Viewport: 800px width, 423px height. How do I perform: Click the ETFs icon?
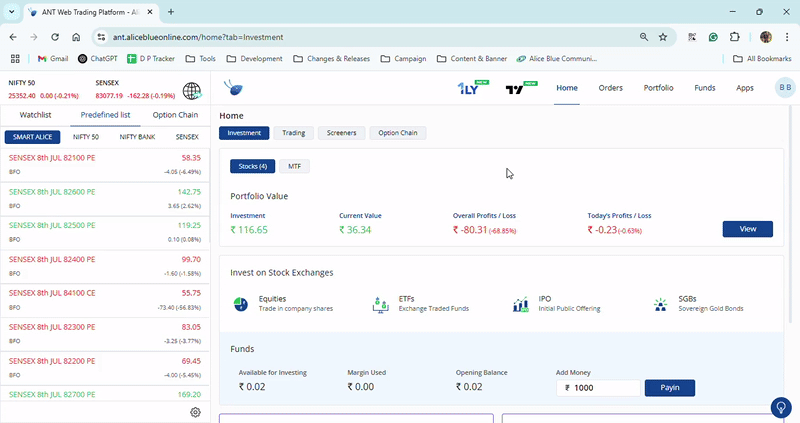tap(381, 305)
